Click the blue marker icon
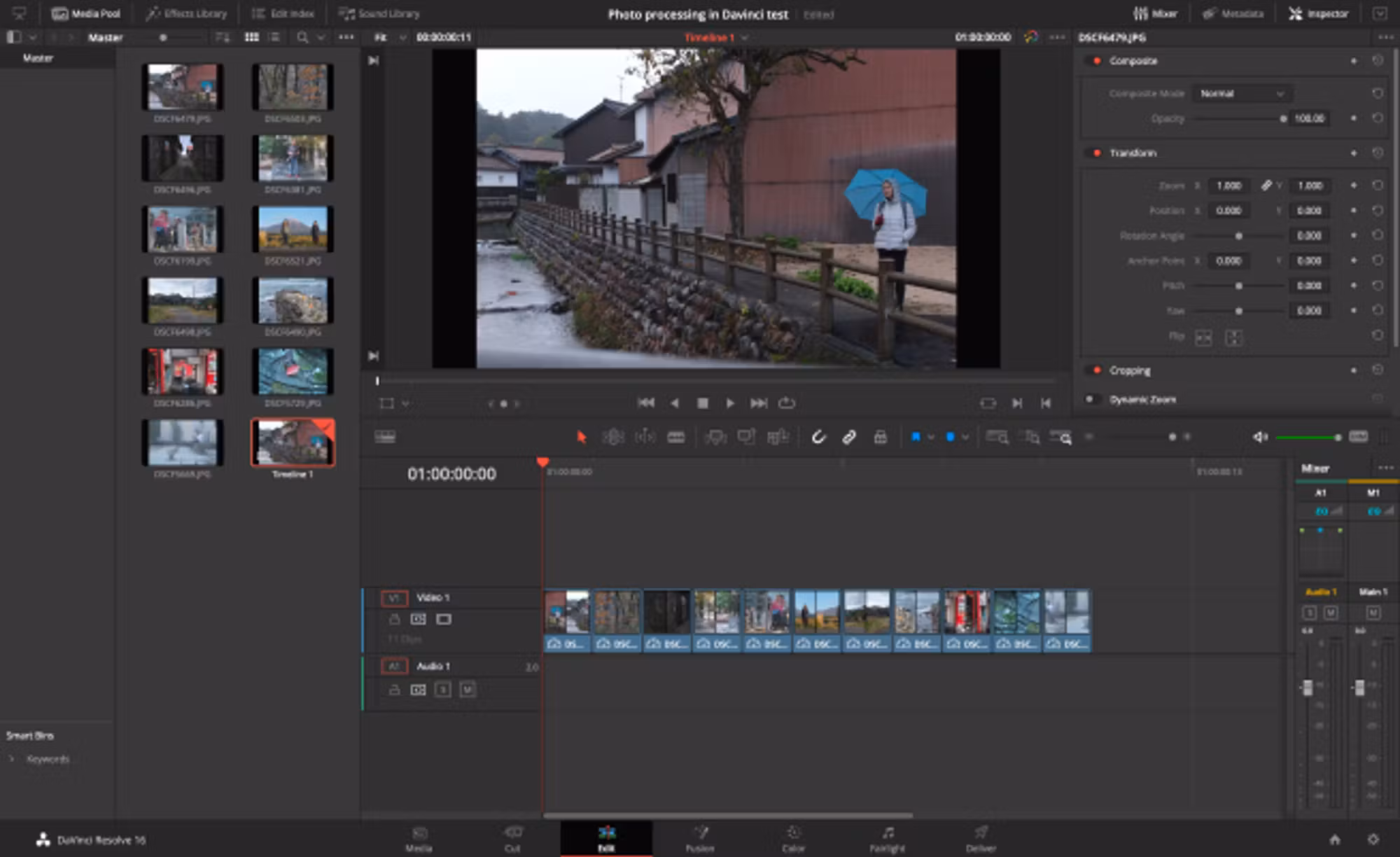The width and height of the screenshot is (1400, 857). [950, 437]
